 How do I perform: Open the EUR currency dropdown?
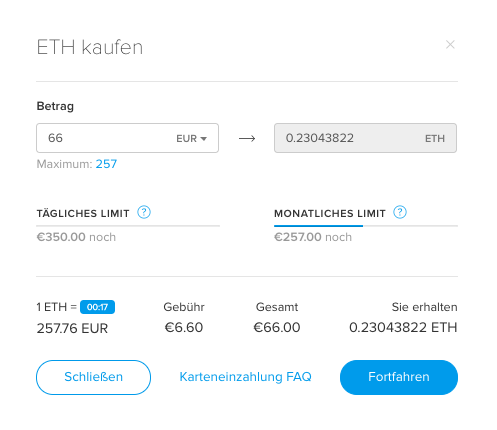coord(191,138)
